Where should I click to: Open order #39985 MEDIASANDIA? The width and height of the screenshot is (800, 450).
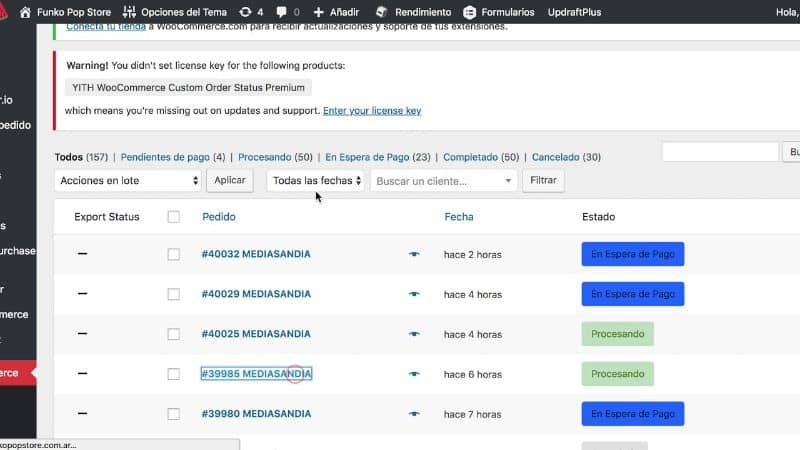click(x=256, y=374)
